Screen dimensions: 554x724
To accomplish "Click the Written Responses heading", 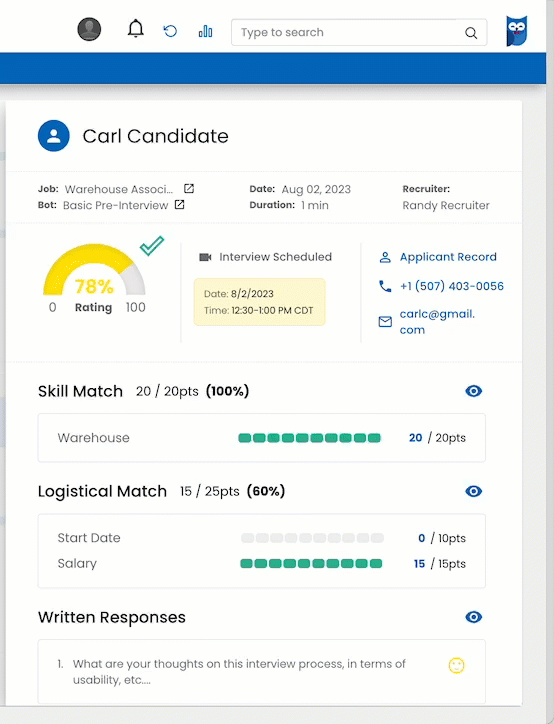I will (112, 617).
